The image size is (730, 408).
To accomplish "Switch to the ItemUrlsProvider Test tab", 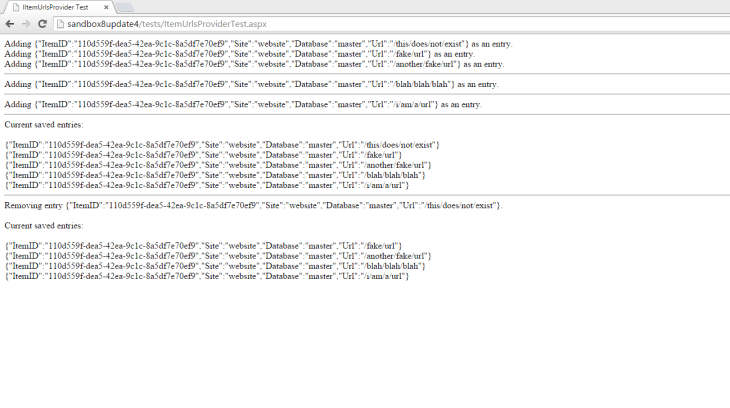I will [x=55, y=7].
